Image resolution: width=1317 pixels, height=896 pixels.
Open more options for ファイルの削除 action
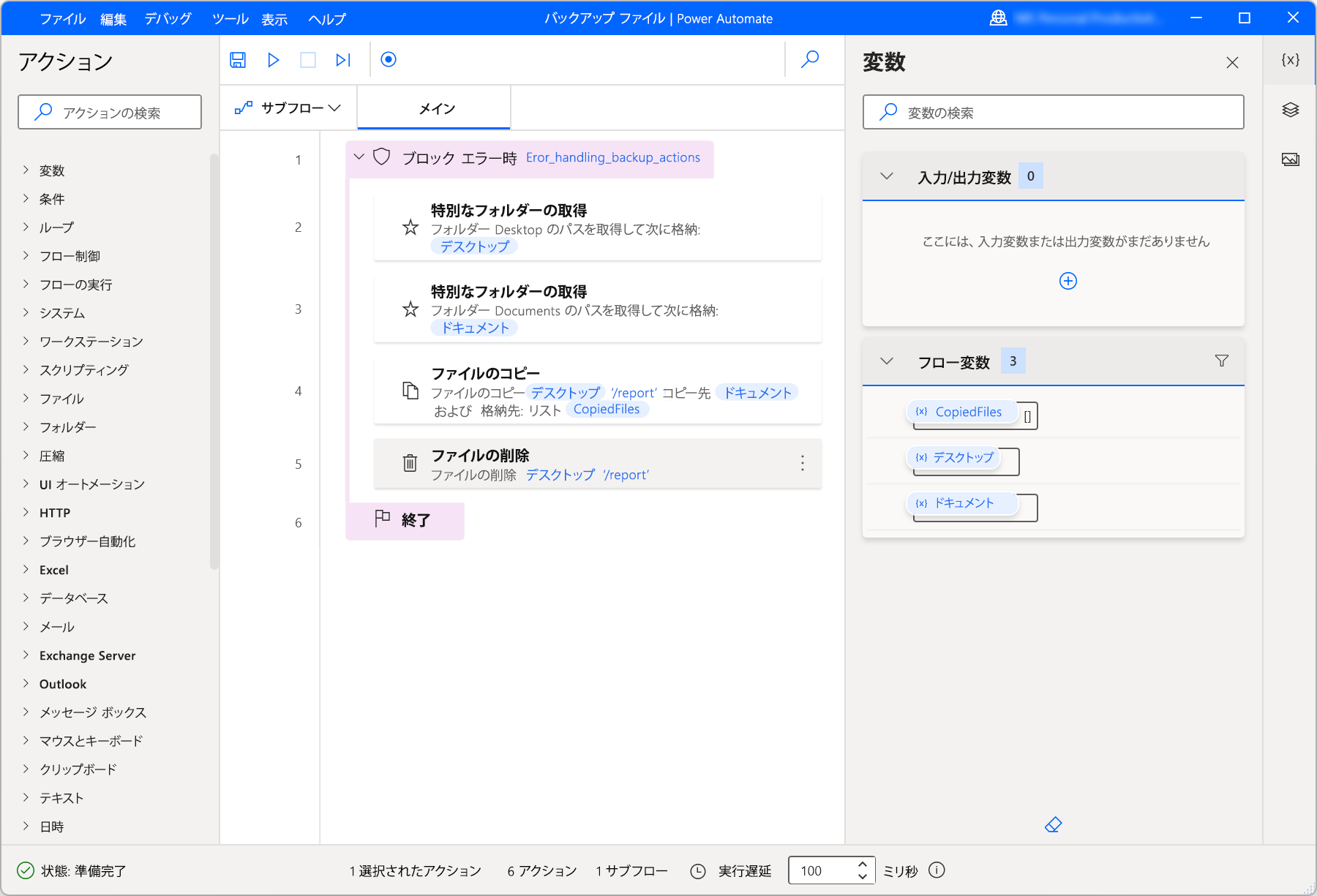point(803,463)
